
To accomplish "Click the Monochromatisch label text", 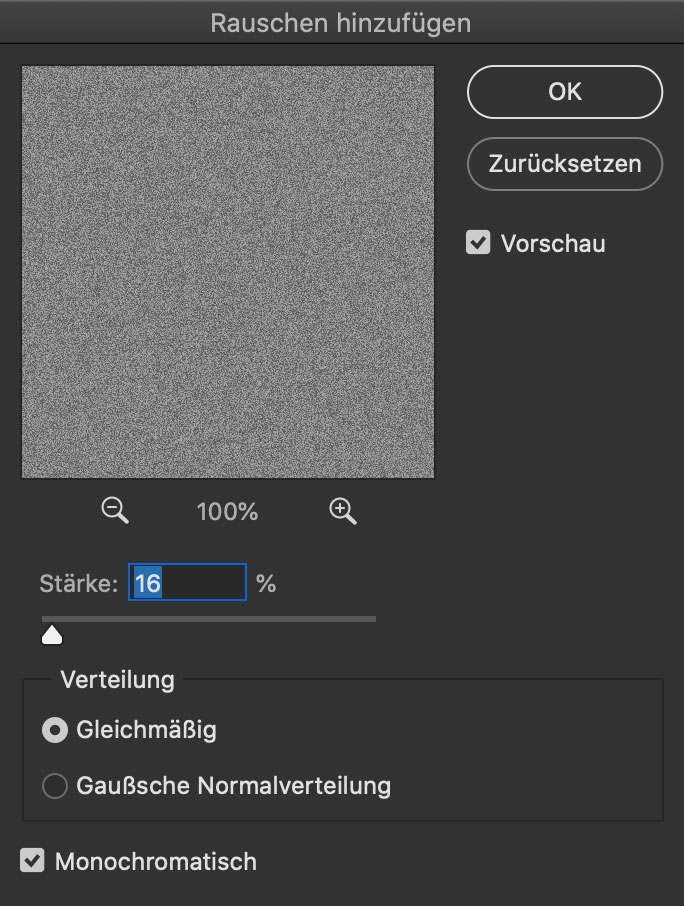I will (x=156, y=862).
